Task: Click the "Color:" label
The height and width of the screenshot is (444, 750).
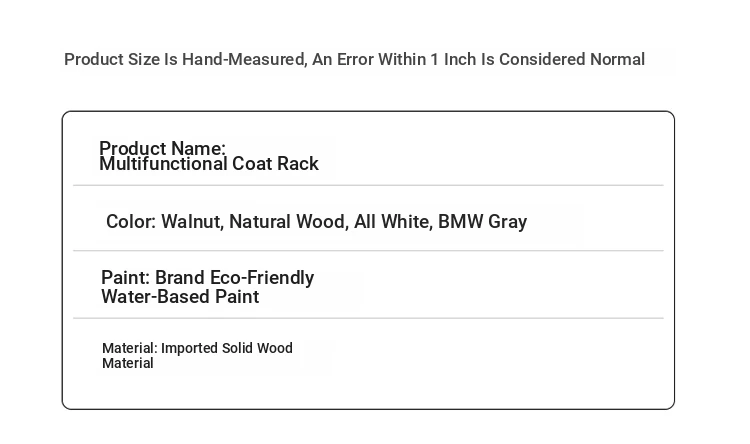Action: (x=131, y=222)
